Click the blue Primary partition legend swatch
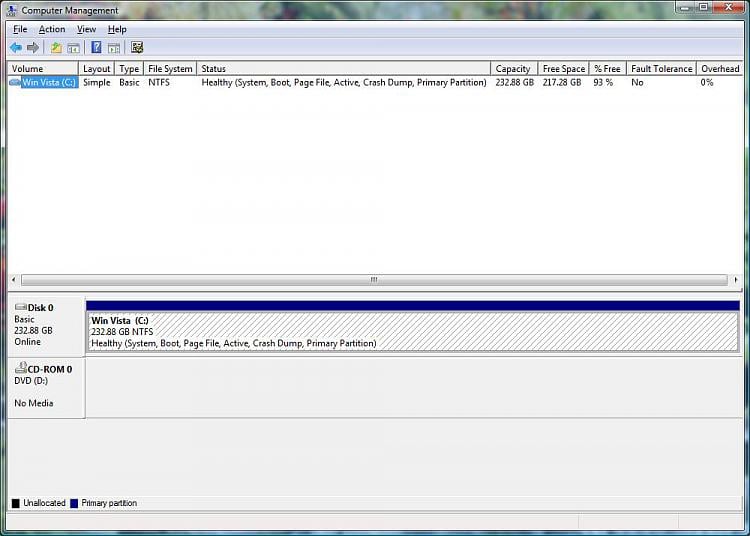The height and width of the screenshot is (536, 750). coord(74,503)
